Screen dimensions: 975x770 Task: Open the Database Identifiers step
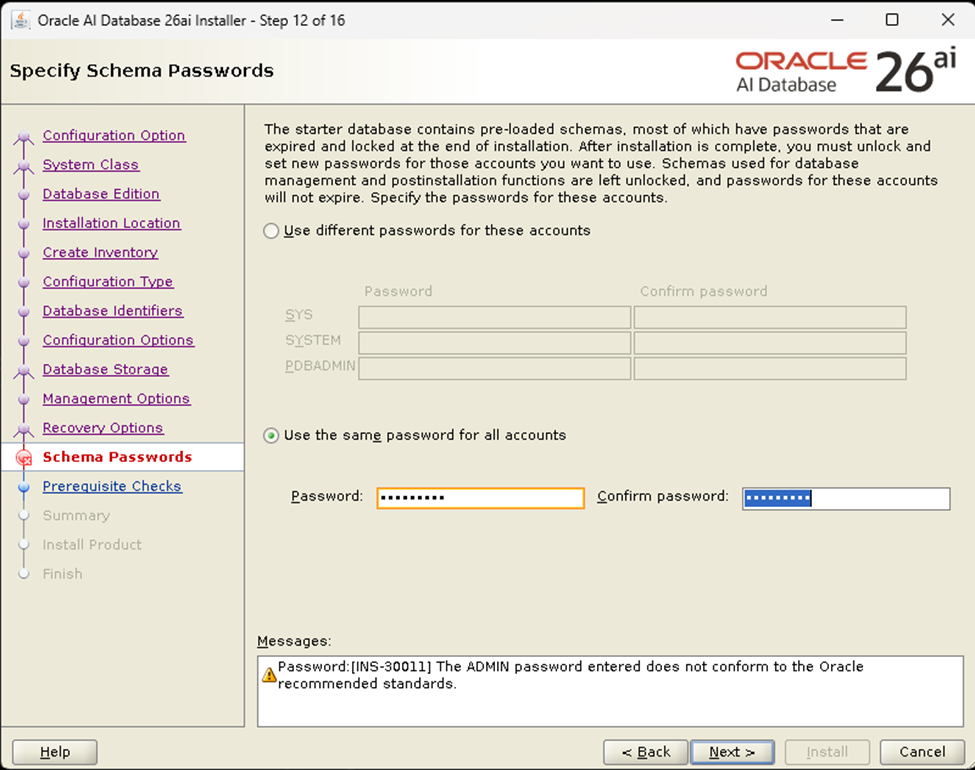click(113, 310)
